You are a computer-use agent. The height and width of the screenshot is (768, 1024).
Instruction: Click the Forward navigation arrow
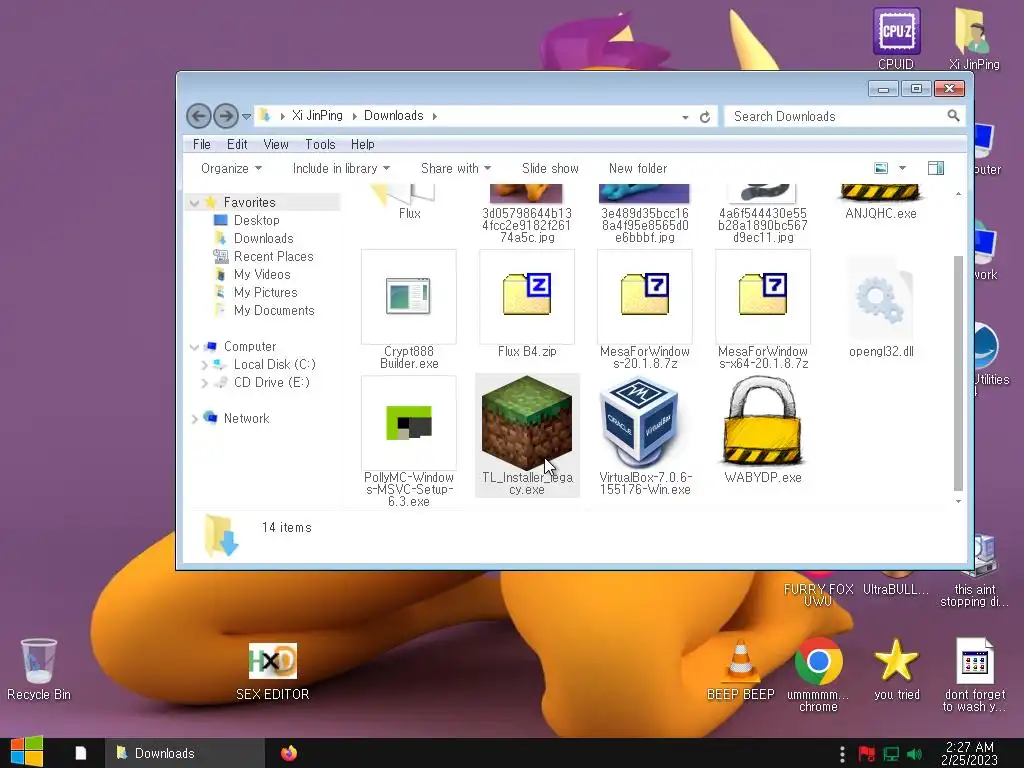pyautogui.click(x=225, y=116)
